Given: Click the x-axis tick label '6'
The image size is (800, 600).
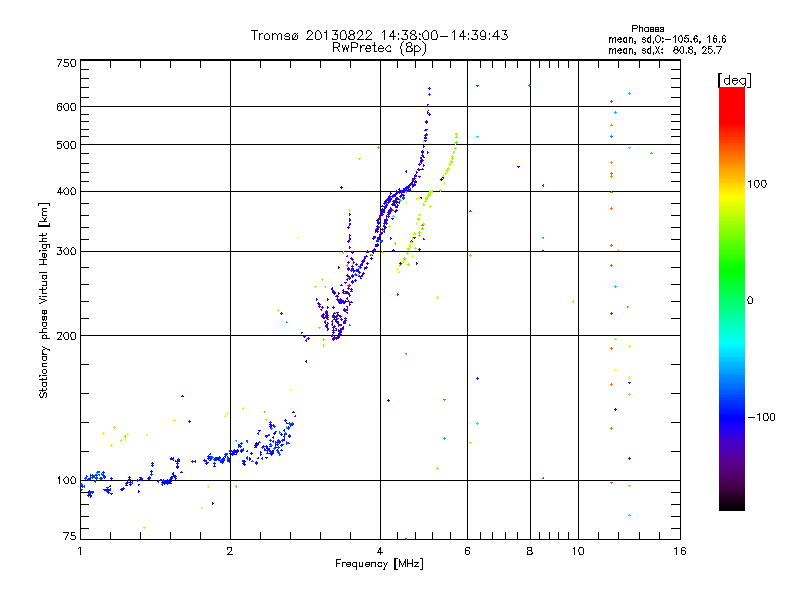Looking at the screenshot, I should tap(467, 551).
